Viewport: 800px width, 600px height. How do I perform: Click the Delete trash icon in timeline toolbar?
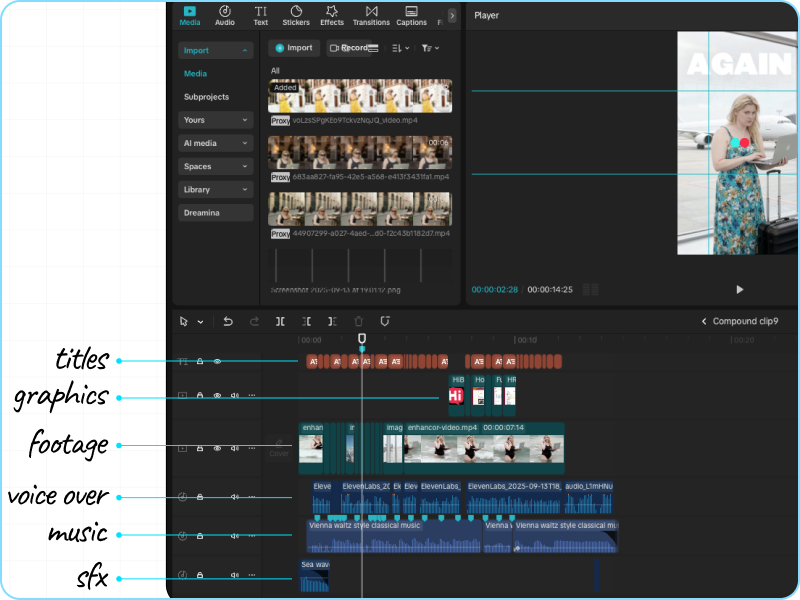click(x=359, y=321)
